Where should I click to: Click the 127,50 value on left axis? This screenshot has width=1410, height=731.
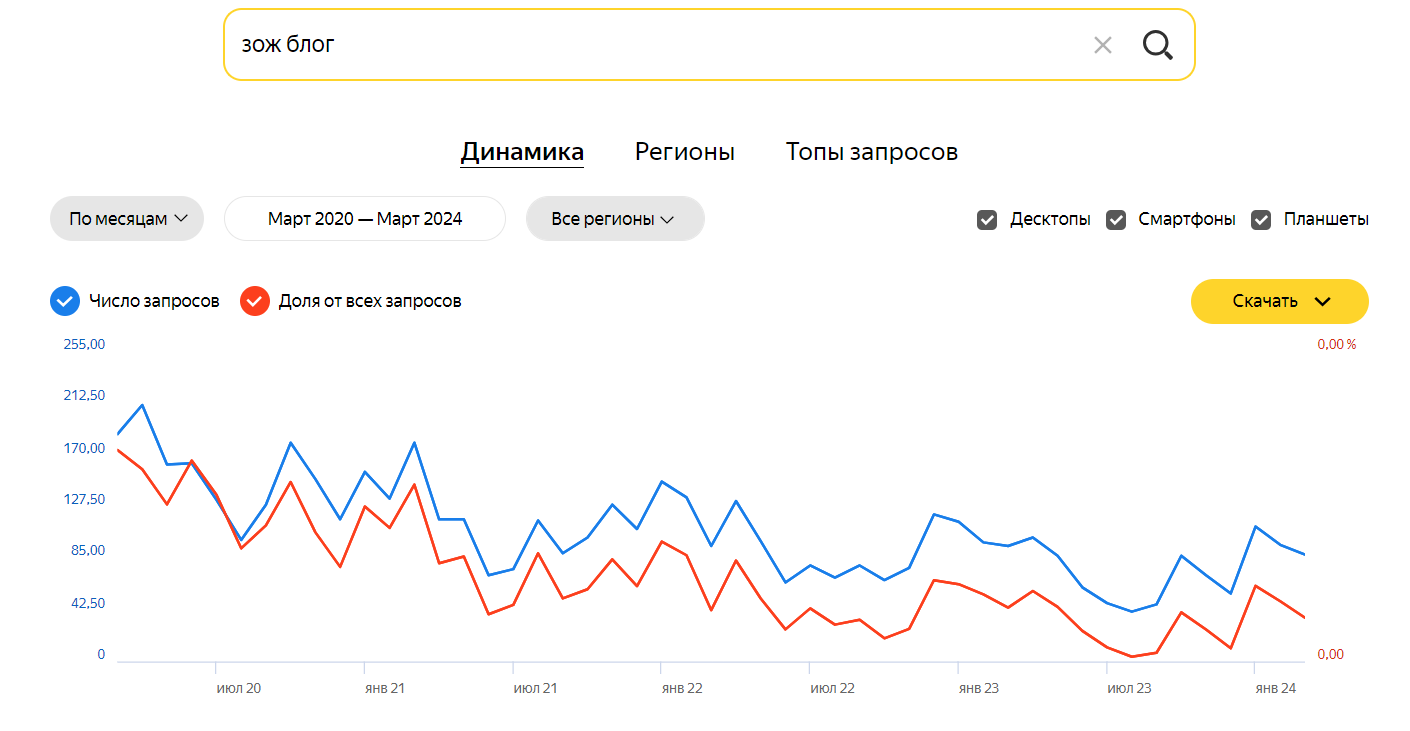pos(85,499)
